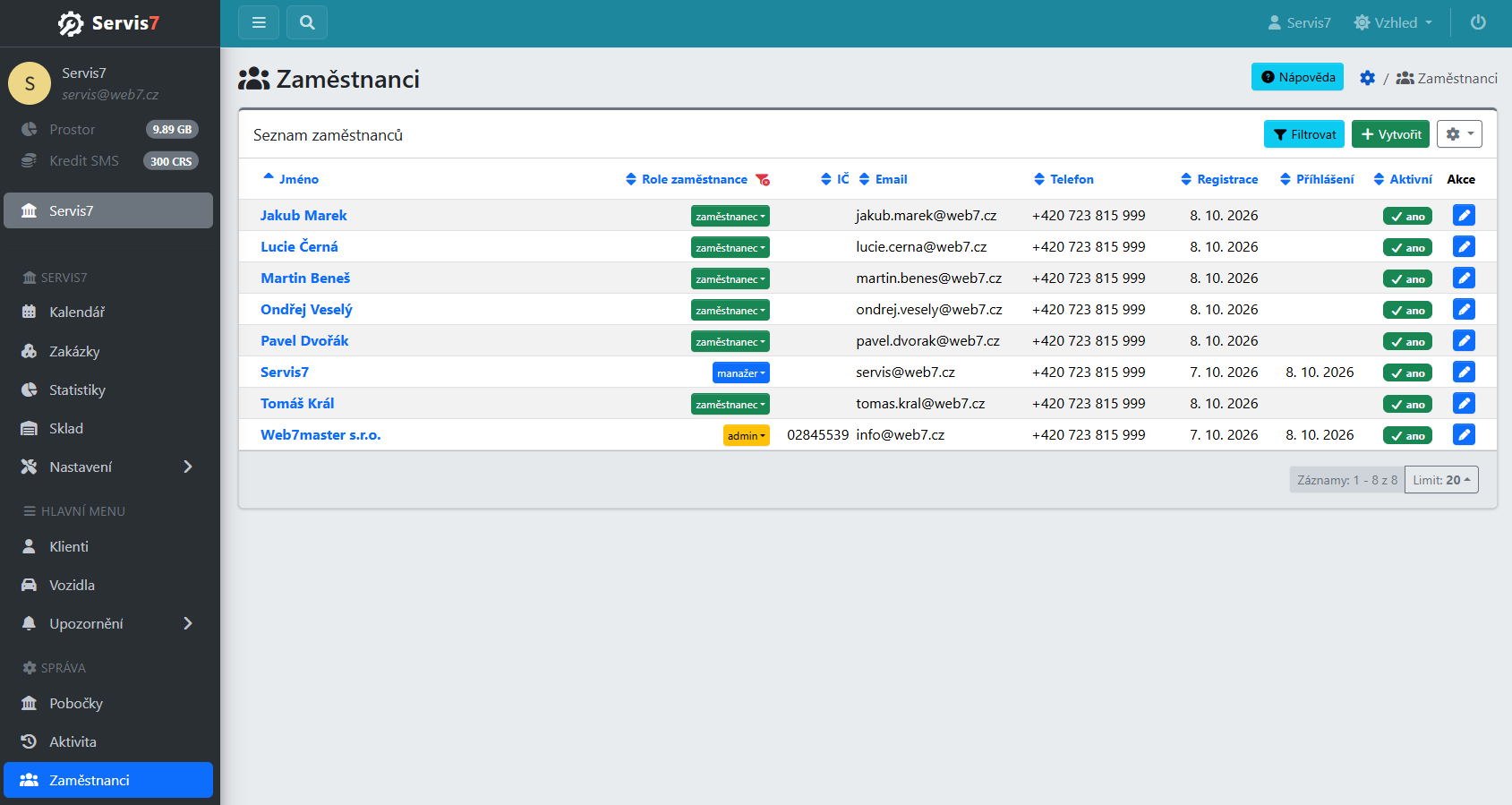This screenshot has width=1512, height=805.
Task: Toggle active status 'ano' for Ondřej Veselý
Action: click(1407, 310)
